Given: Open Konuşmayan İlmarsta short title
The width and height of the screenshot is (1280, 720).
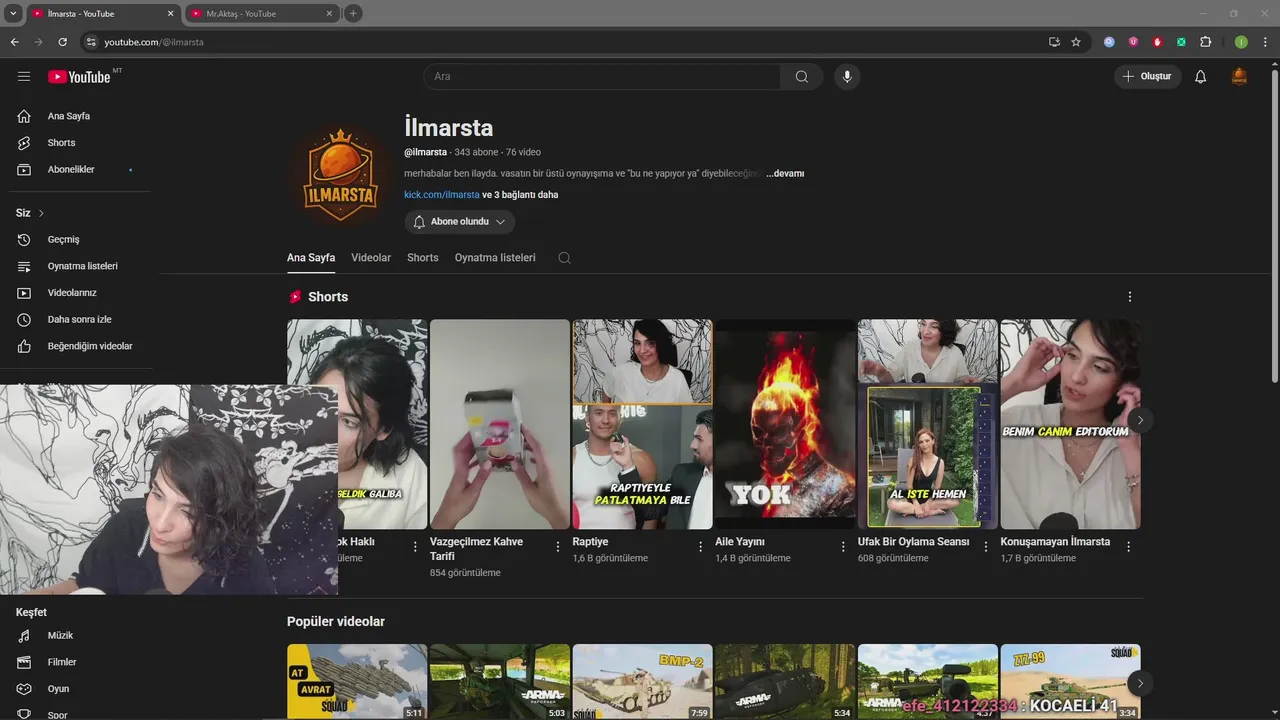Looking at the screenshot, I should (x=1055, y=542).
